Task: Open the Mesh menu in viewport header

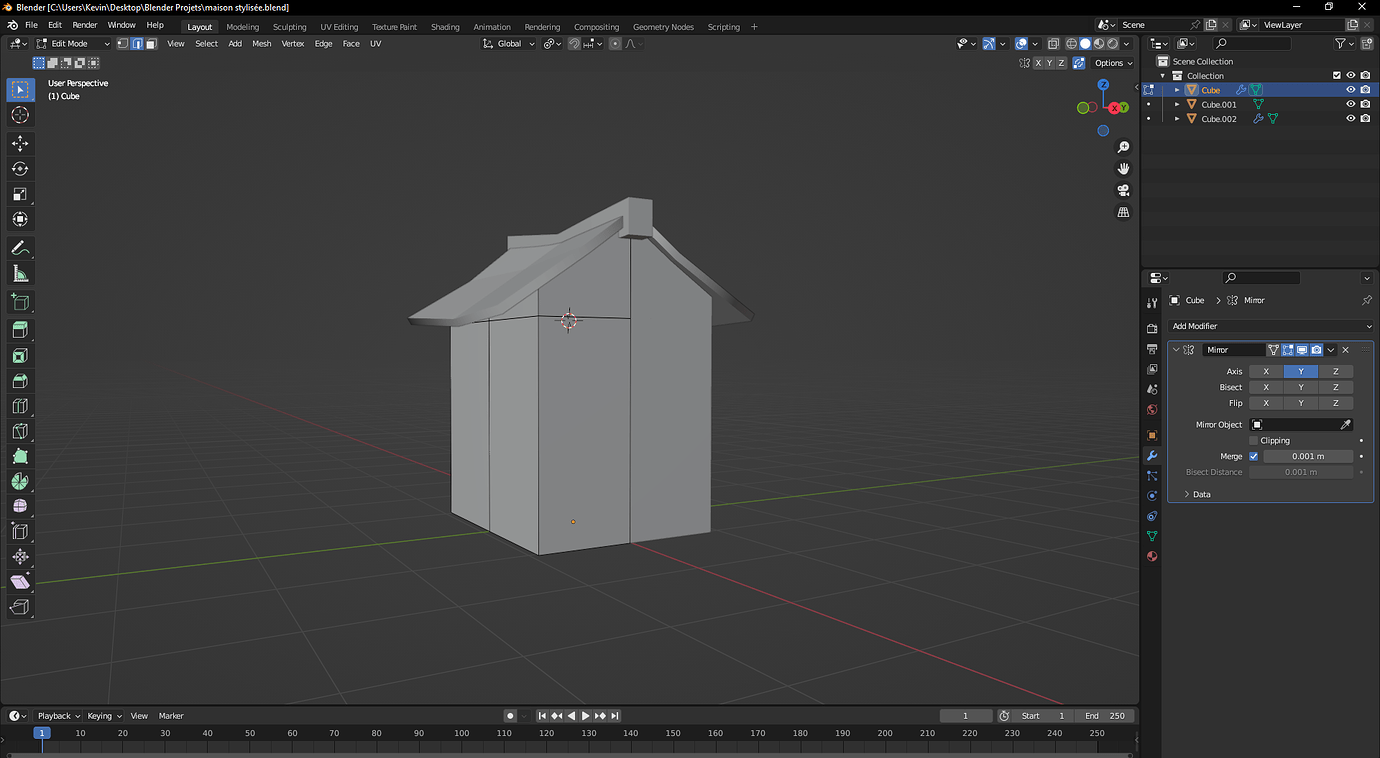Action: click(262, 43)
